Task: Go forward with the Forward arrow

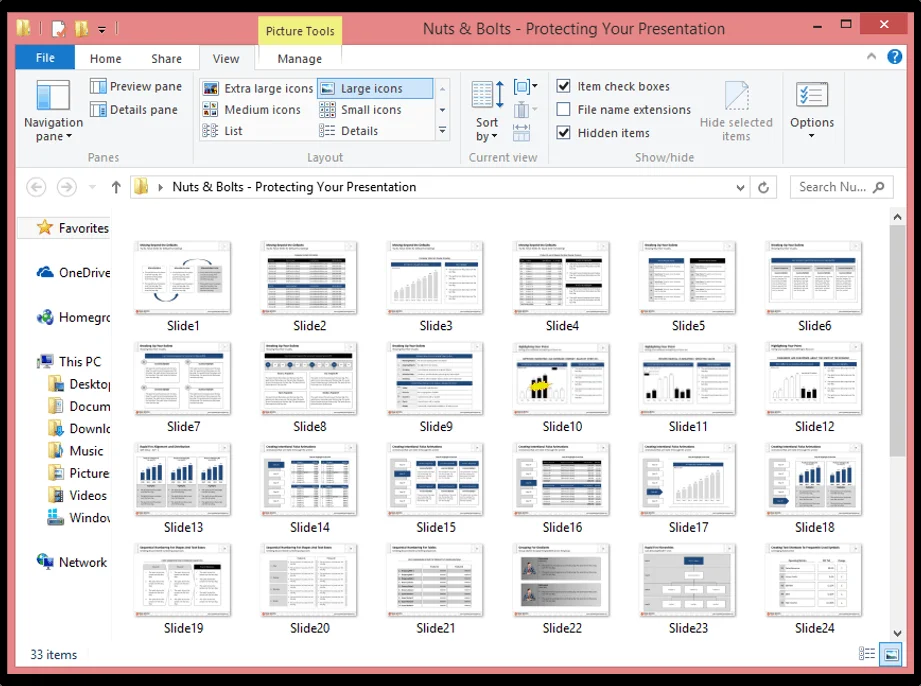Action: [x=66, y=187]
